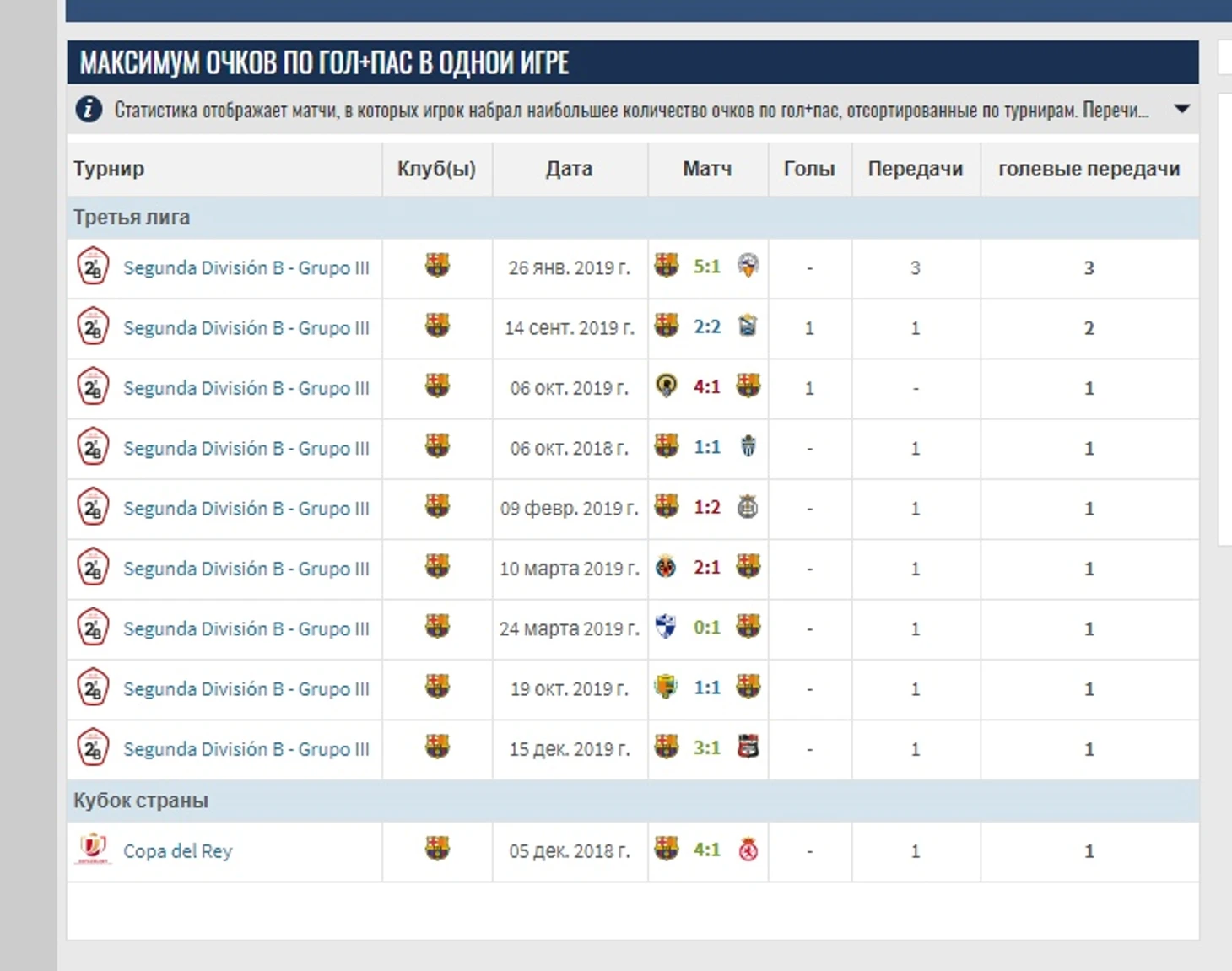This screenshot has height=971, width=1232.
Task: Click the Copa del Rey tournament link
Action: [177, 851]
